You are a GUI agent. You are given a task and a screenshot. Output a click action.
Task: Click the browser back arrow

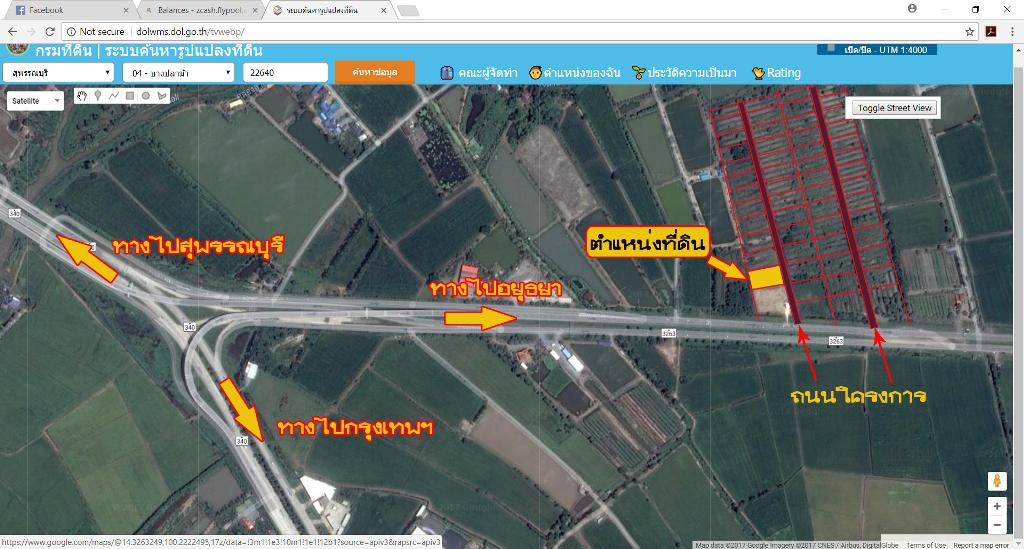point(12,31)
